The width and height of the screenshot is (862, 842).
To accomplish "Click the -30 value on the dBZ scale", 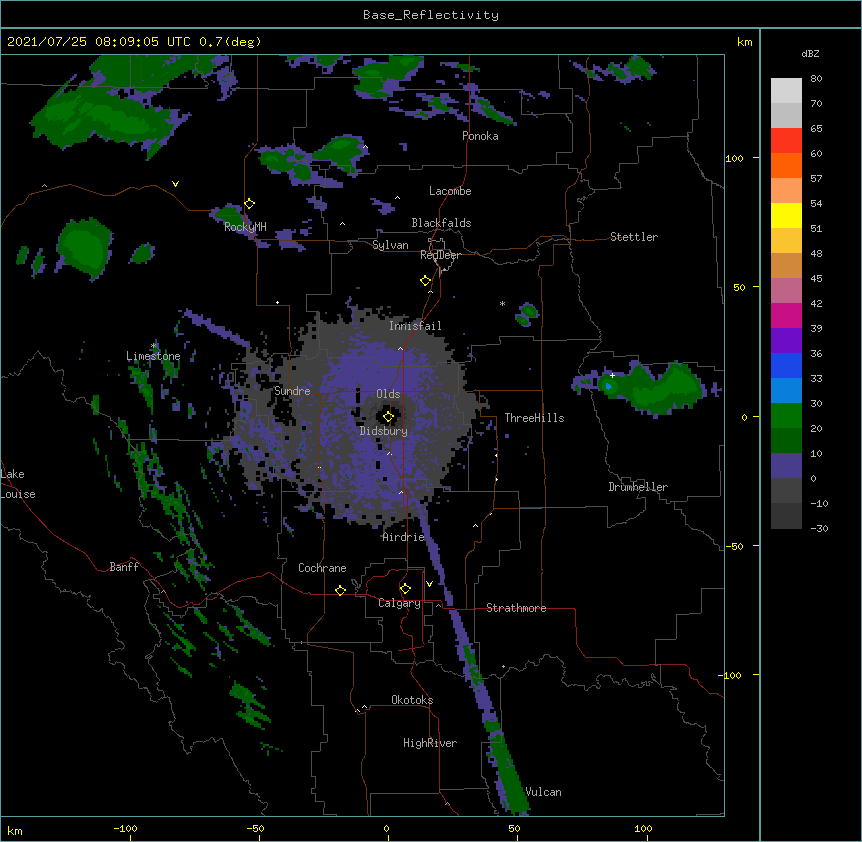I will pyautogui.click(x=819, y=528).
